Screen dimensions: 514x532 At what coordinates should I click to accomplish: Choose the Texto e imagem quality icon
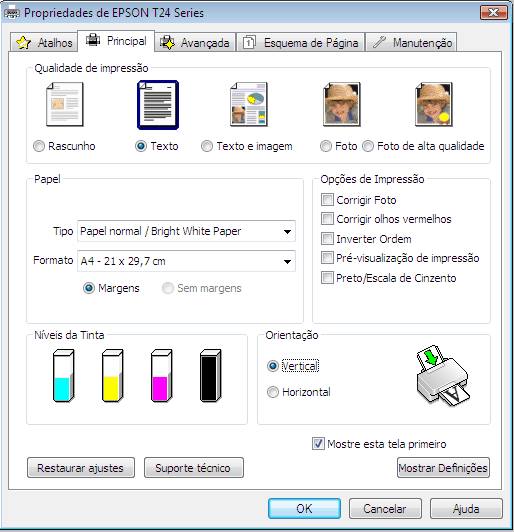pos(249,104)
